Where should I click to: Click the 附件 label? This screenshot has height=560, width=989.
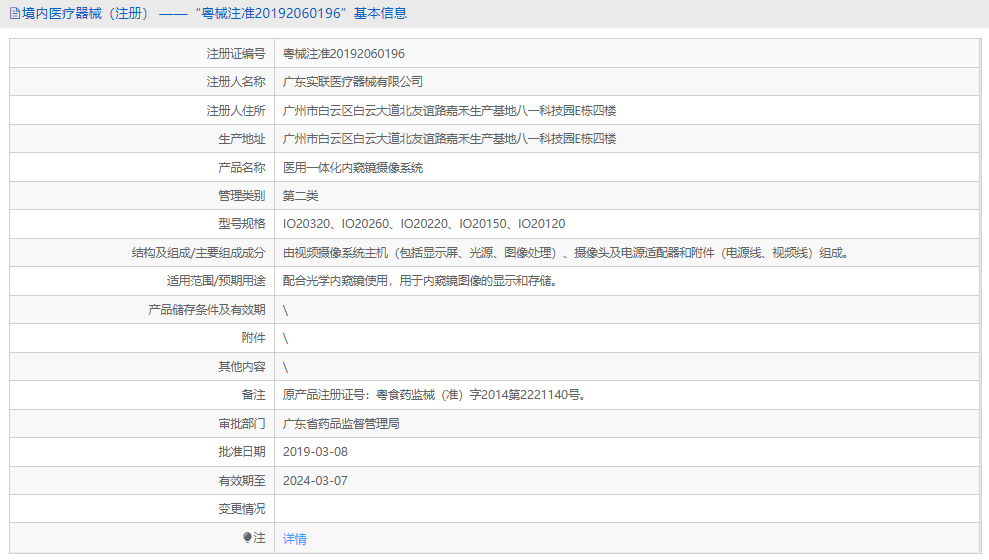tap(254, 337)
